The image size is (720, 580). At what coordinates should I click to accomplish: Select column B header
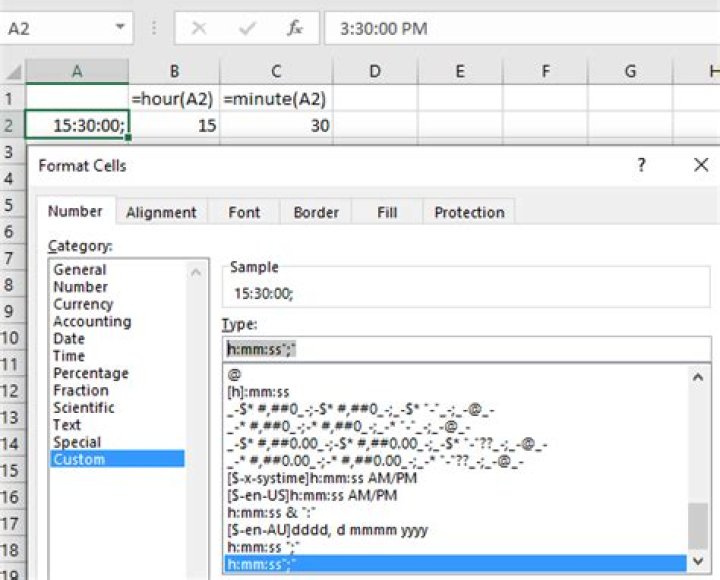[174, 71]
